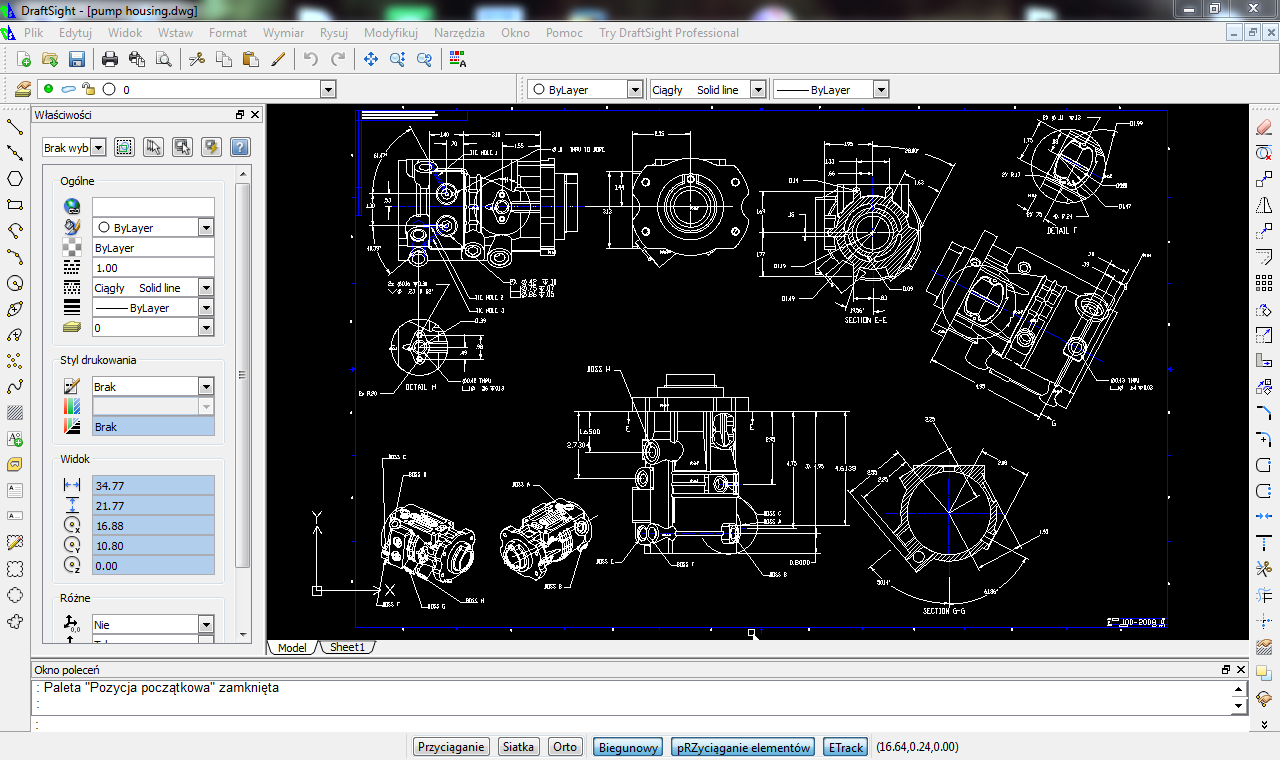Select the Pan tool icon

click(x=370, y=59)
